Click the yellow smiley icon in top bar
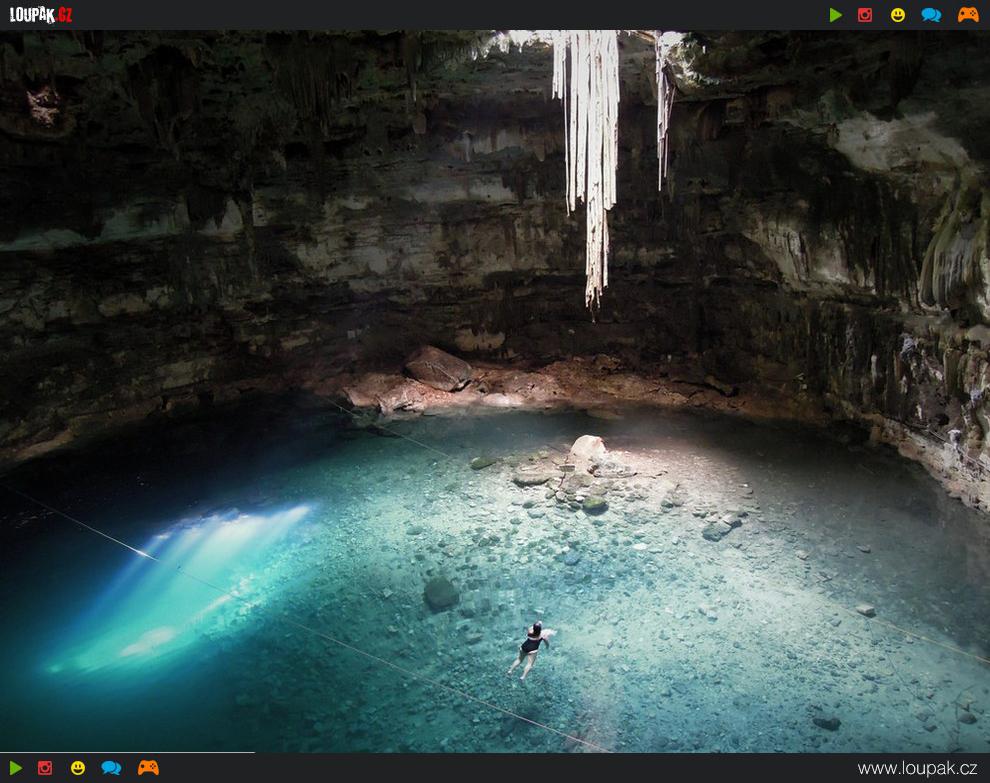Screen dimensions: 990x783 pyautogui.click(x=897, y=15)
